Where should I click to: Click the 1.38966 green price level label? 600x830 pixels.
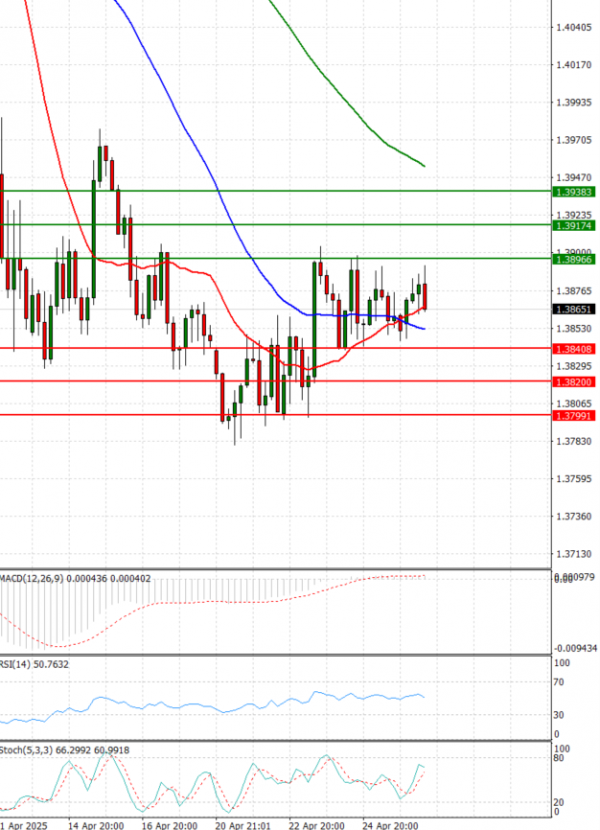pyautogui.click(x=574, y=259)
